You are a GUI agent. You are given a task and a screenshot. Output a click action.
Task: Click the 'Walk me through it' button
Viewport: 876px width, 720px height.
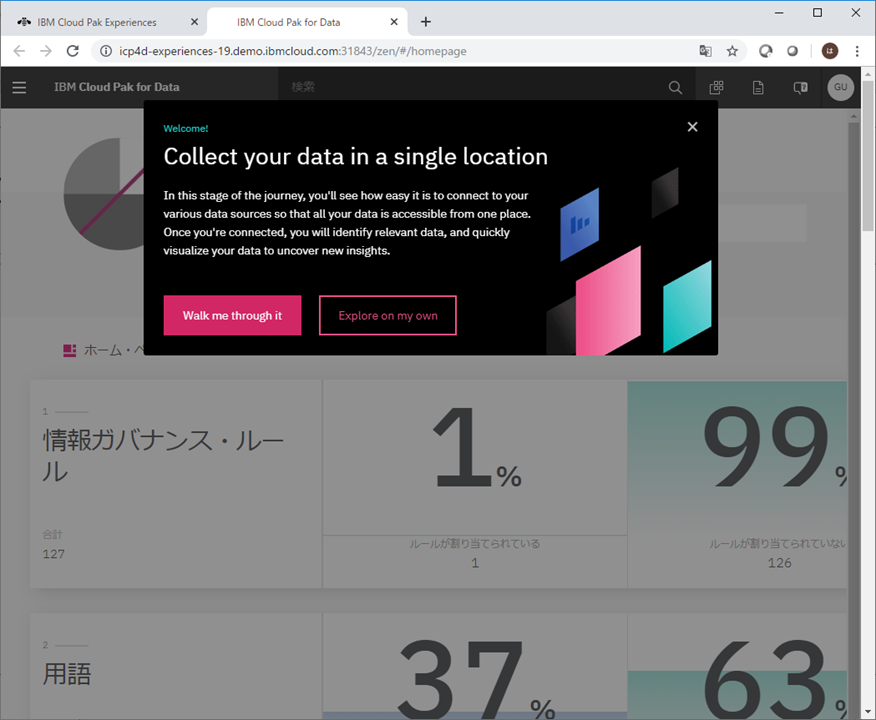232,315
